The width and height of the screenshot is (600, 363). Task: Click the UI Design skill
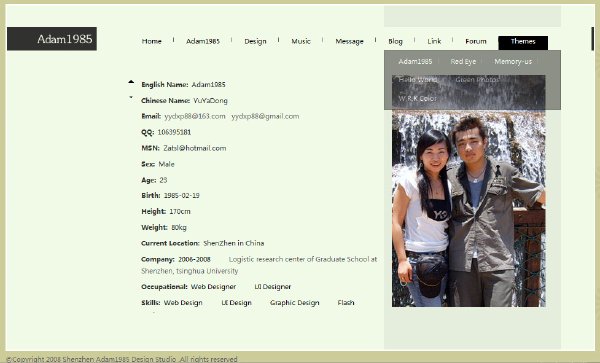[x=236, y=303]
